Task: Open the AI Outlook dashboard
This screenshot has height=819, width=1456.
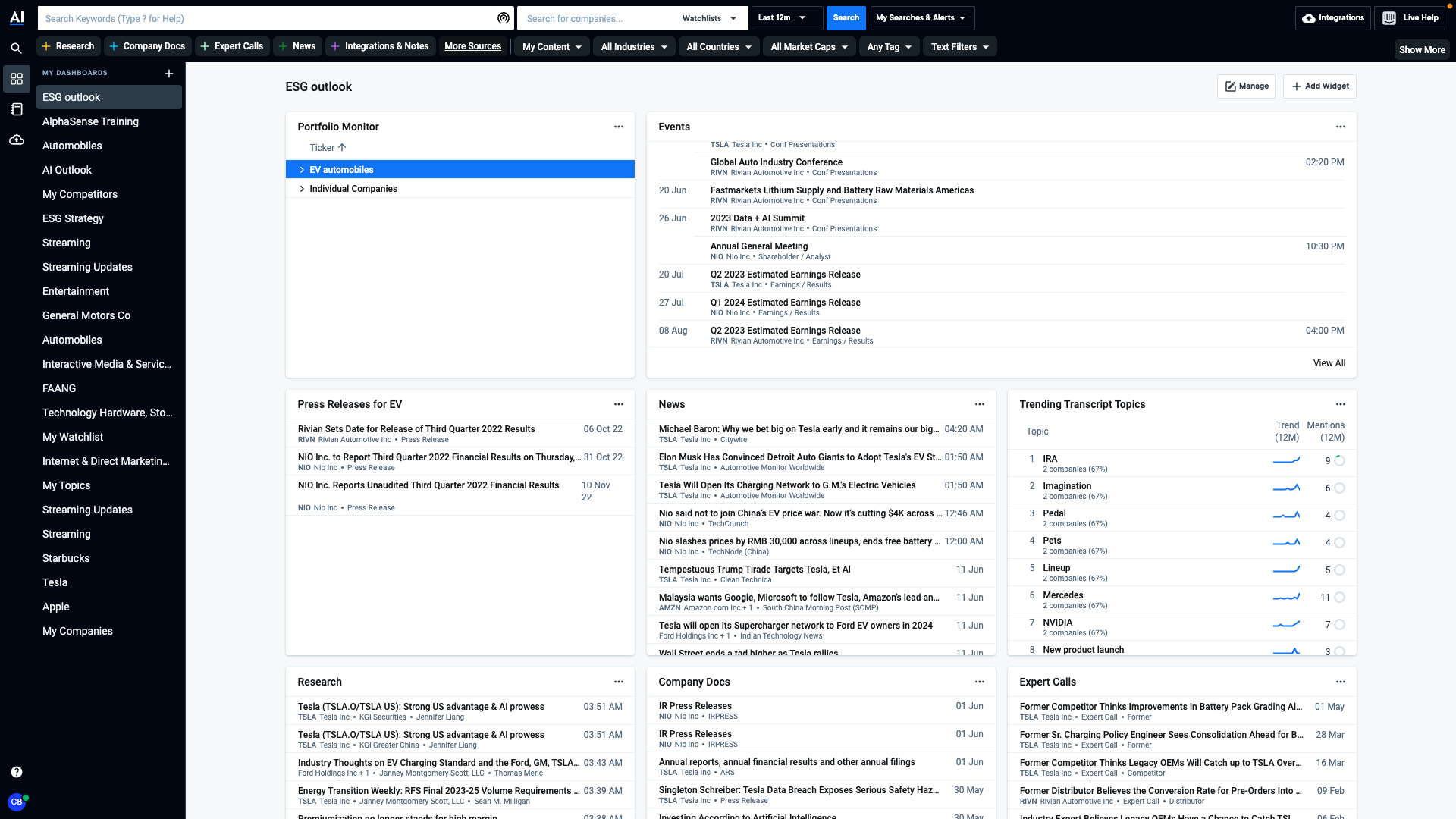Action: pos(109,170)
